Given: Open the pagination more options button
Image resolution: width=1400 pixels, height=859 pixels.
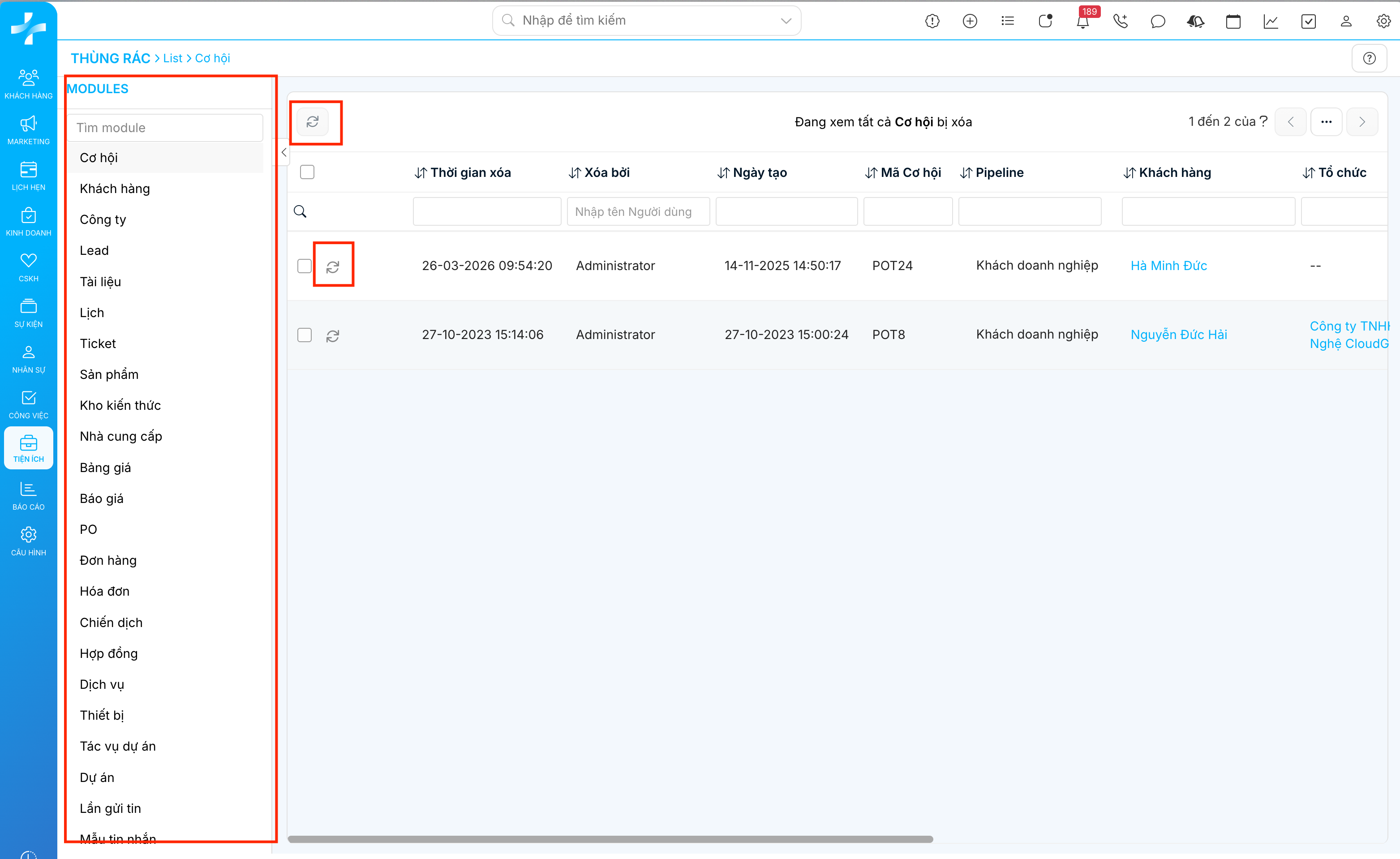Looking at the screenshot, I should (x=1326, y=122).
